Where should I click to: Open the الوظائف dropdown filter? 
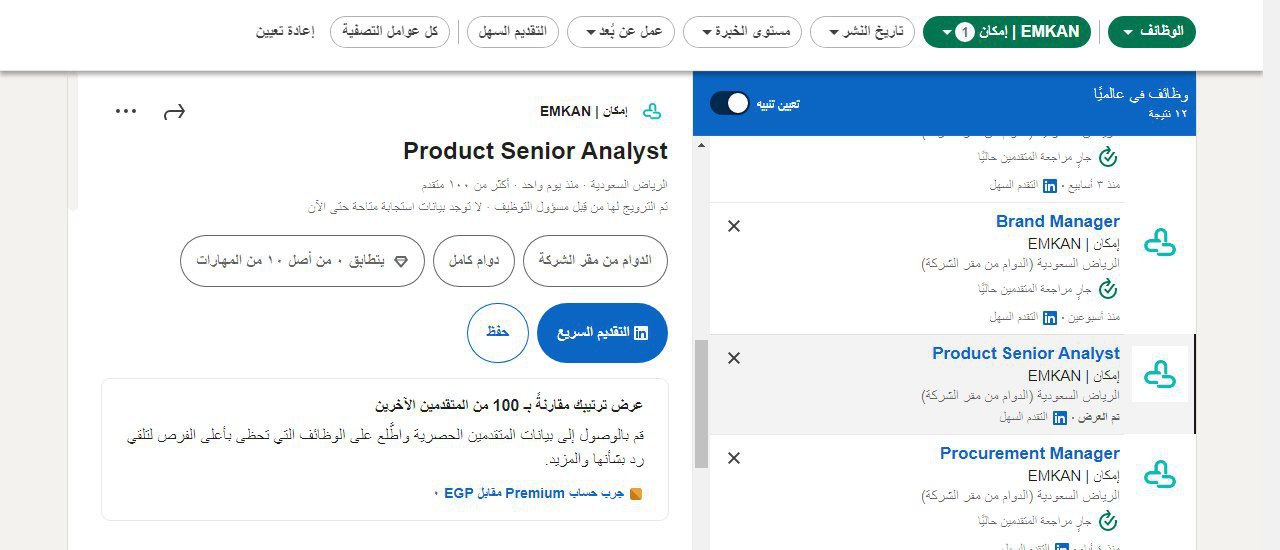tap(1152, 32)
